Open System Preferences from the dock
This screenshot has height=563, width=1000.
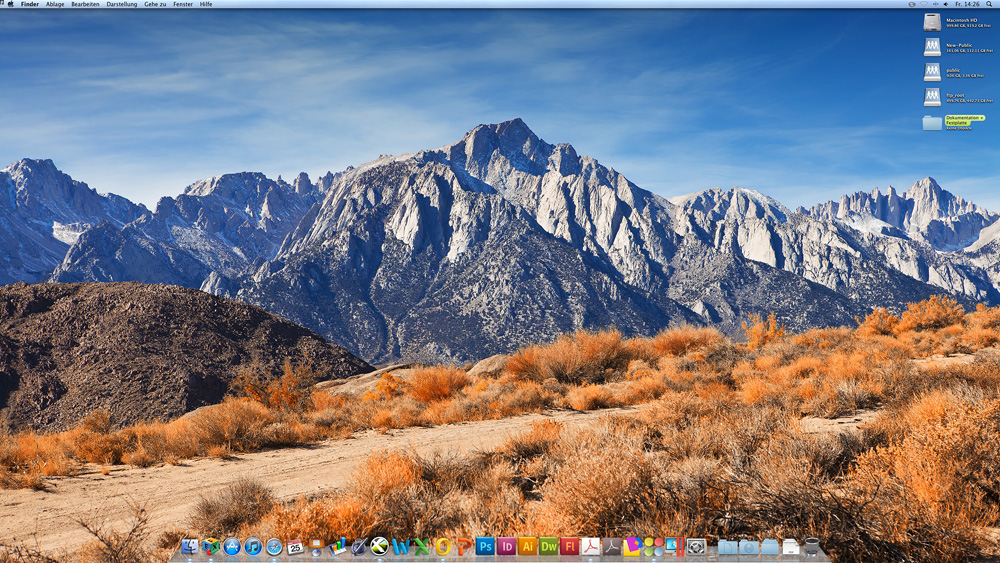tap(696, 546)
